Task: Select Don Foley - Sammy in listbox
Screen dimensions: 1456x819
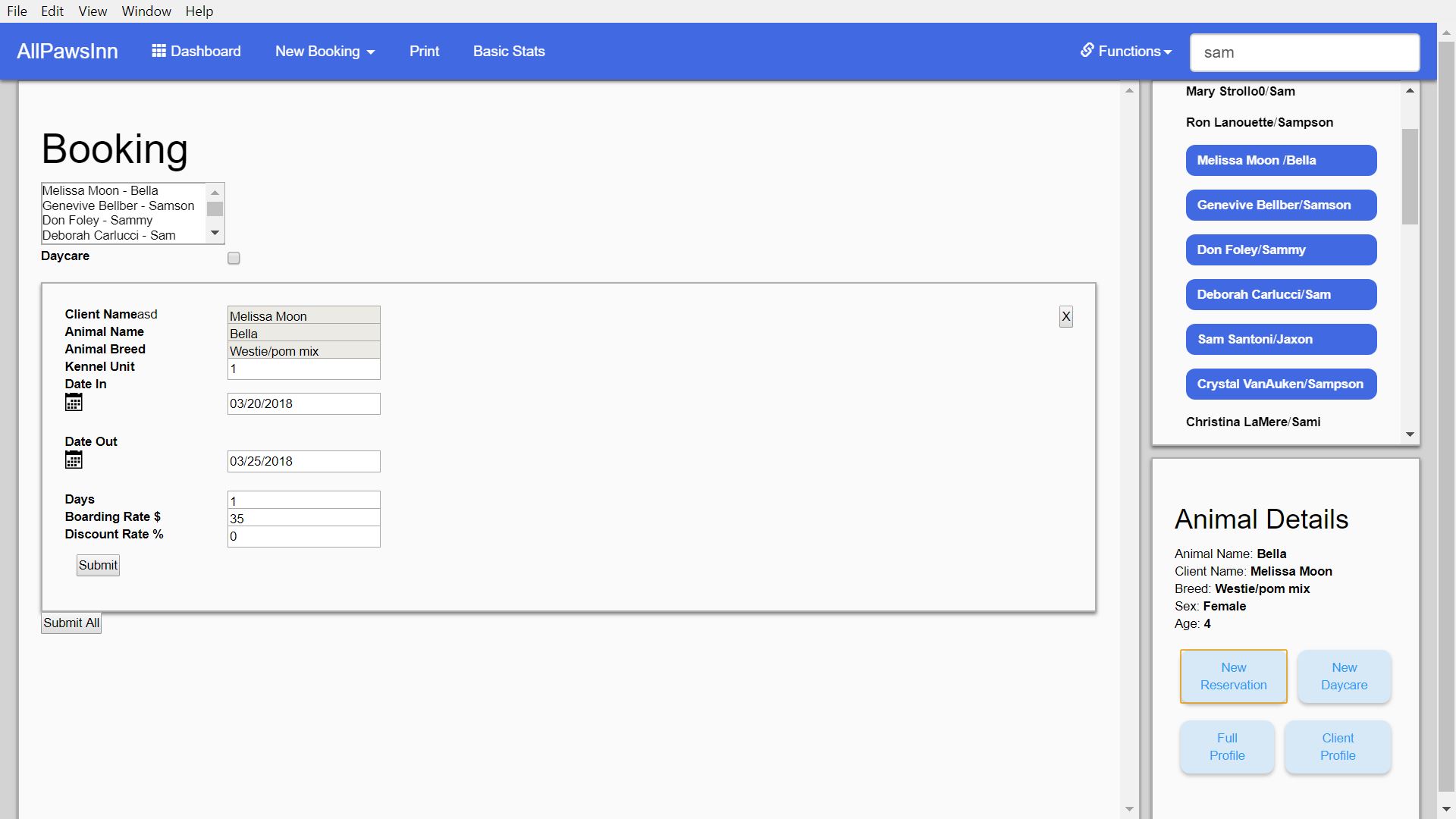Action: [x=97, y=221]
